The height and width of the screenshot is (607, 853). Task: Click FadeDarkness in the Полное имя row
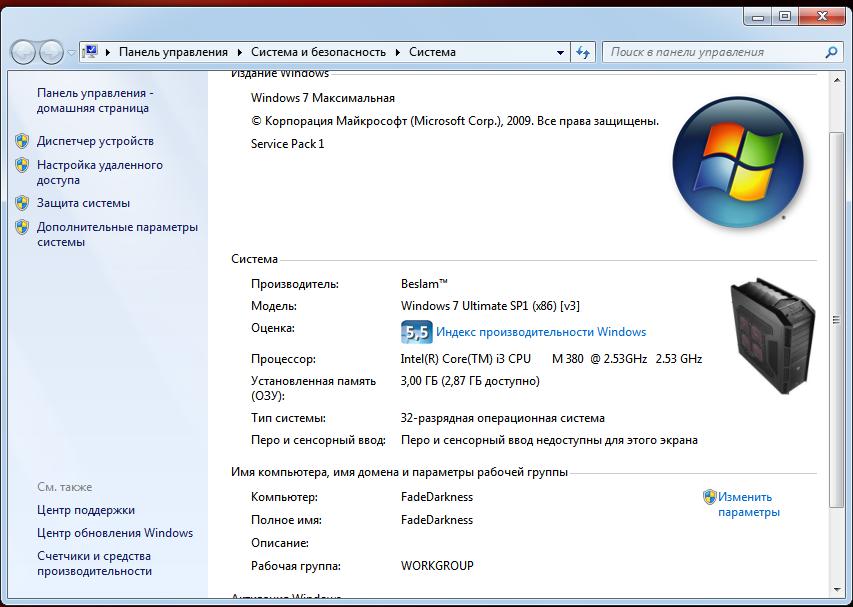click(x=437, y=520)
